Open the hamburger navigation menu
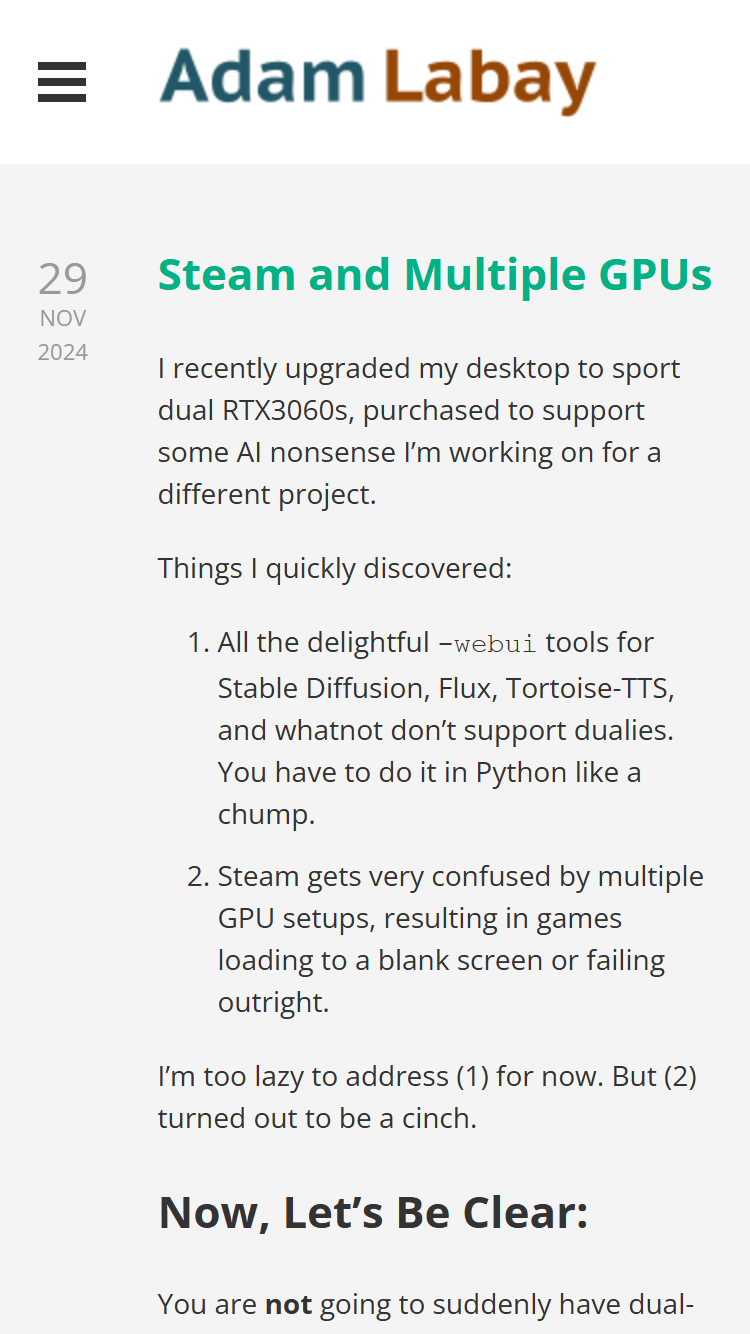Screen dimensions: 750x1334 pos(62,82)
